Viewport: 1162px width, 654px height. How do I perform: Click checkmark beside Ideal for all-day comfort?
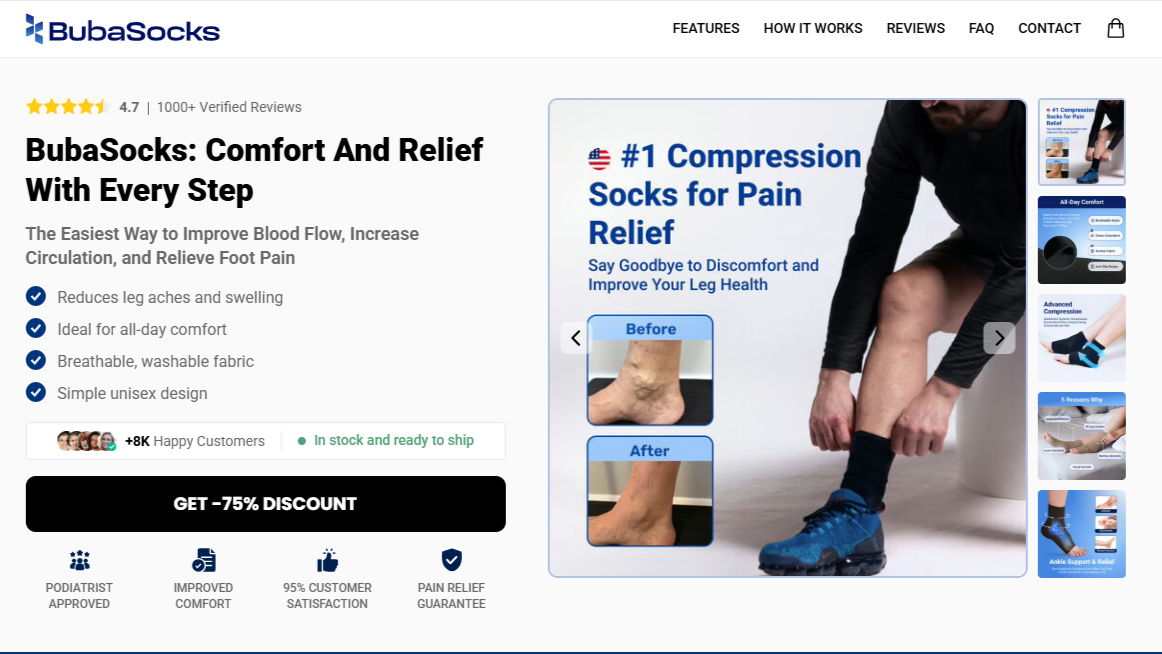click(36, 328)
